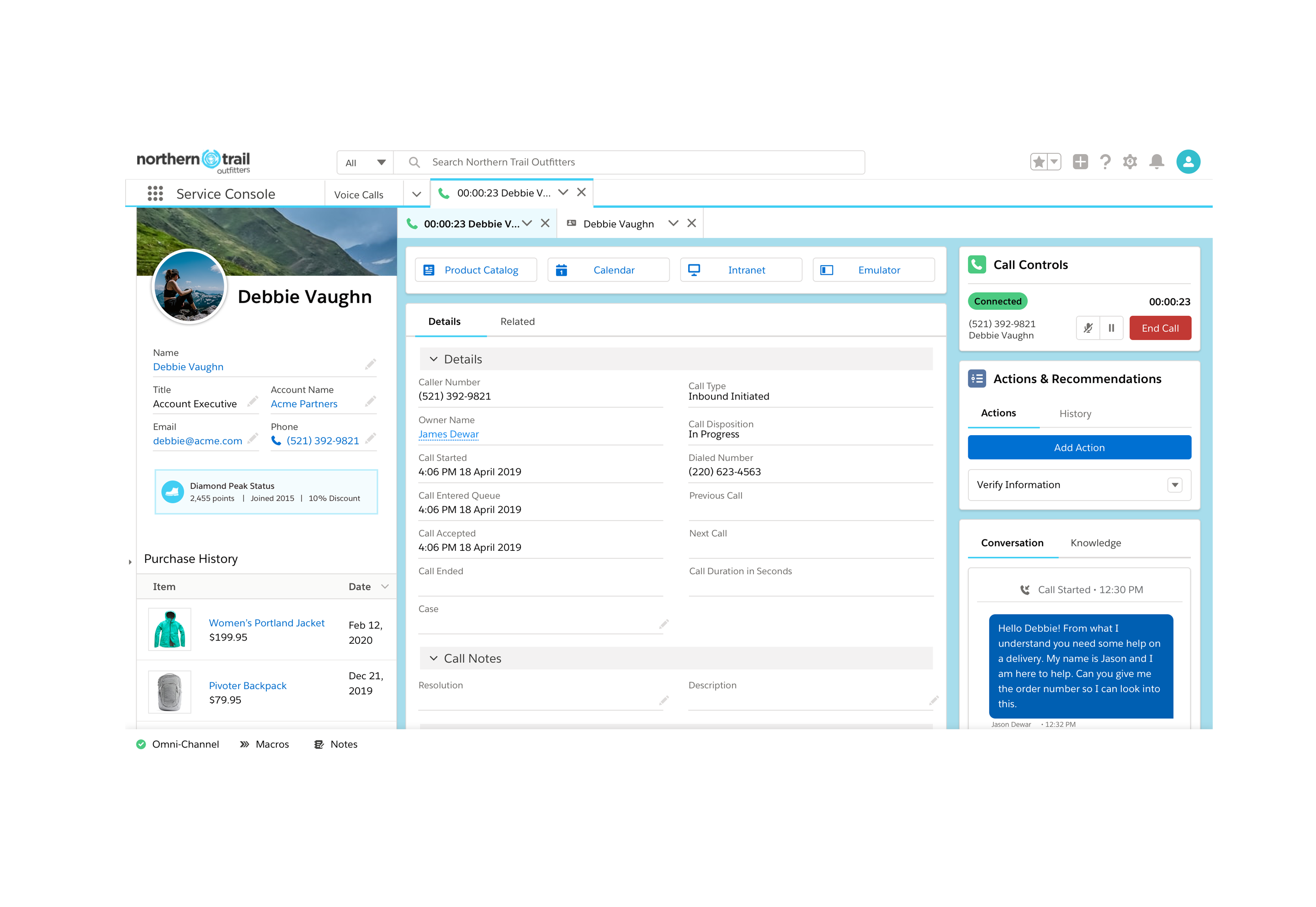Viewport: 1316px width, 907px height.
Task: Click Debbie Vaughn's profile photo
Action: tap(189, 287)
